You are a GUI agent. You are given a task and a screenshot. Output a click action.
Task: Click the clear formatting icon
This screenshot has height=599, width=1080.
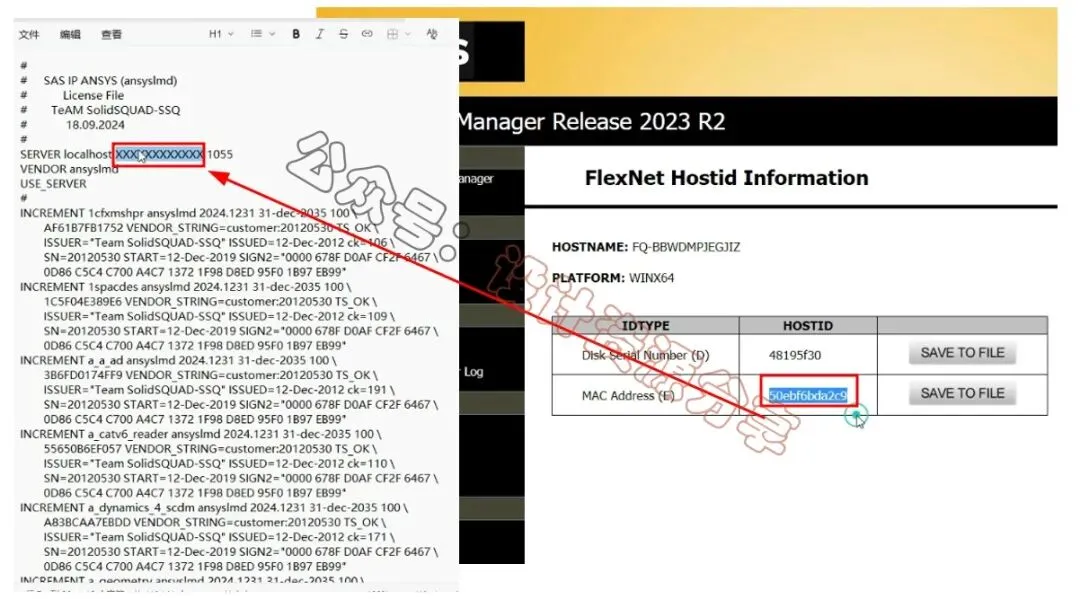pyautogui.click(x=432, y=34)
